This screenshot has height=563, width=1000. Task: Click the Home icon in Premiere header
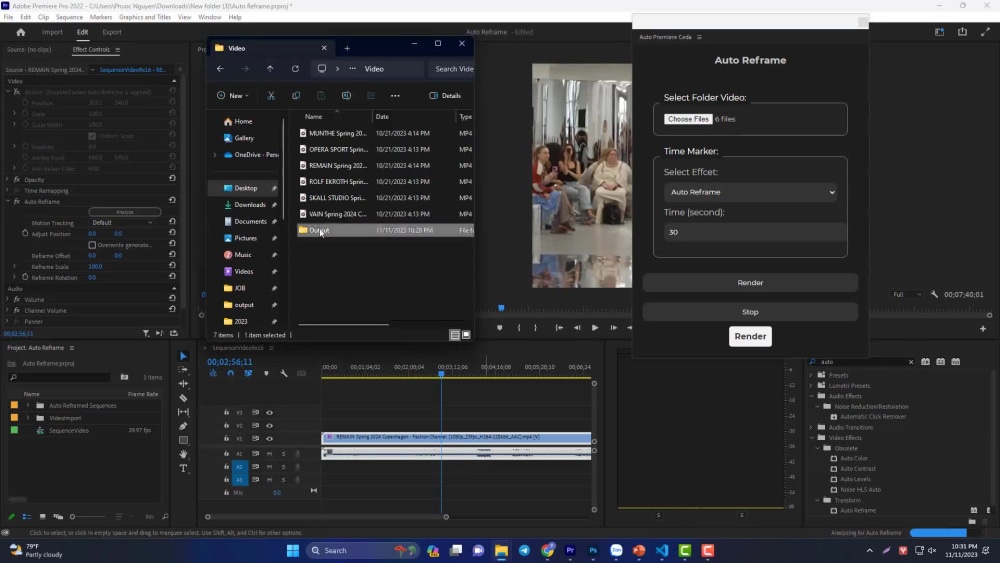pyautogui.click(x=20, y=32)
